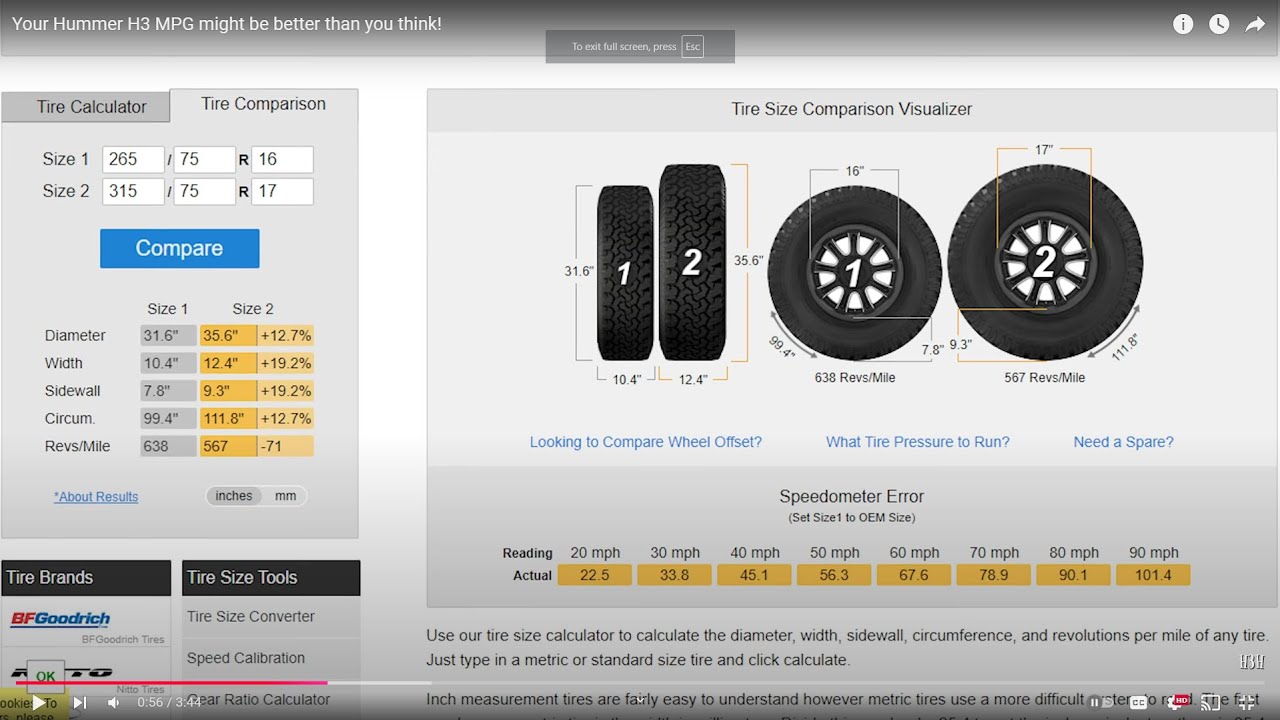The height and width of the screenshot is (720, 1280).
Task: Click actual speed 22.5 cell
Action: pyautogui.click(x=595, y=575)
